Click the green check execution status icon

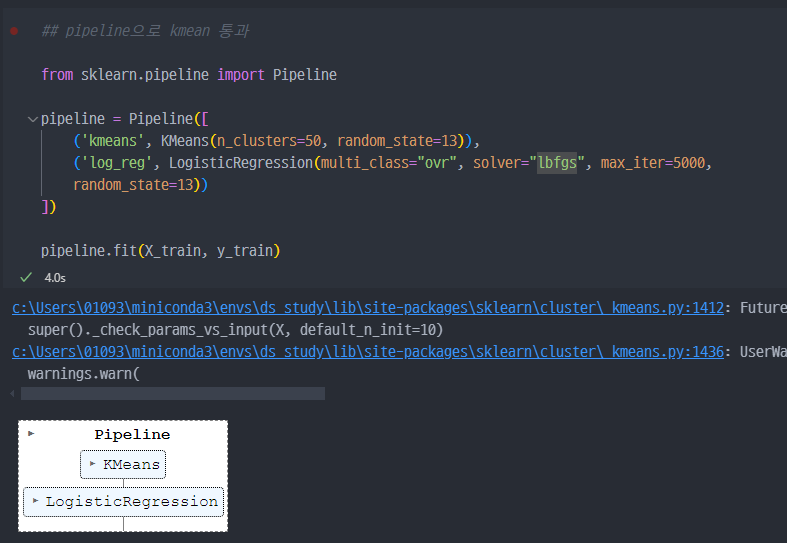[x=26, y=278]
